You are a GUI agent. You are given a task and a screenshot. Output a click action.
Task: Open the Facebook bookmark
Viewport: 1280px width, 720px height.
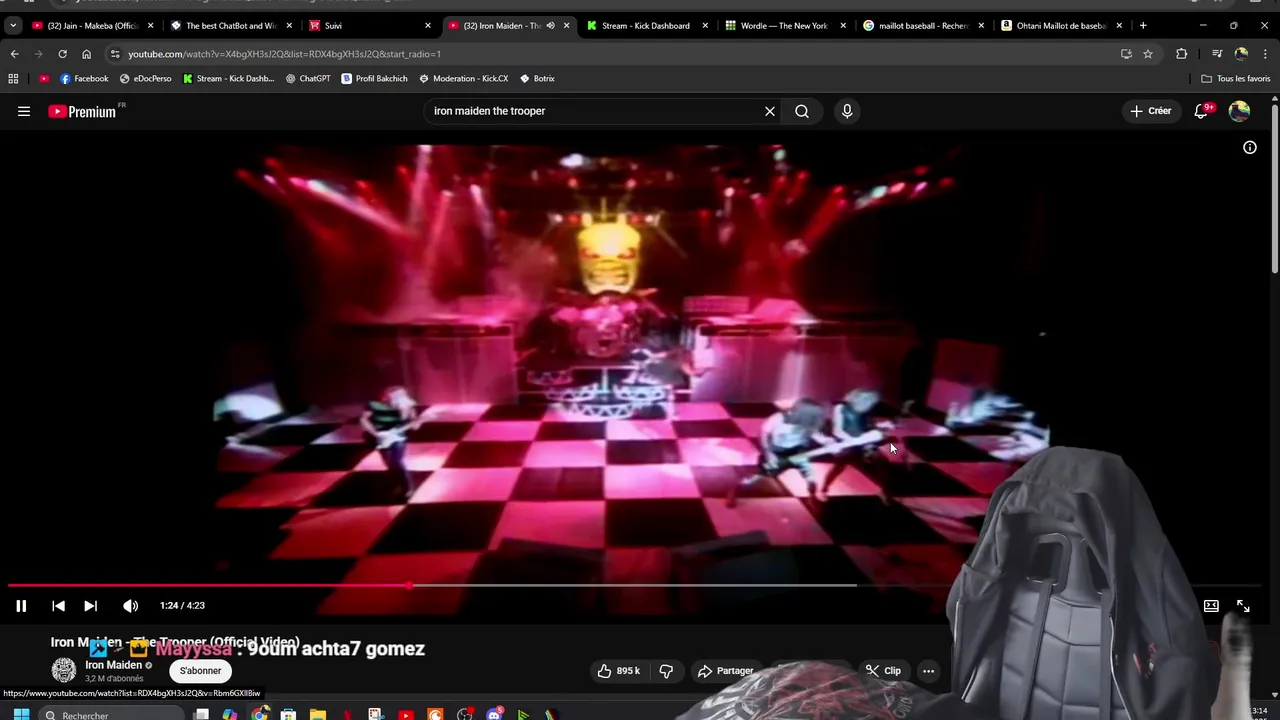pyautogui.click(x=84, y=79)
